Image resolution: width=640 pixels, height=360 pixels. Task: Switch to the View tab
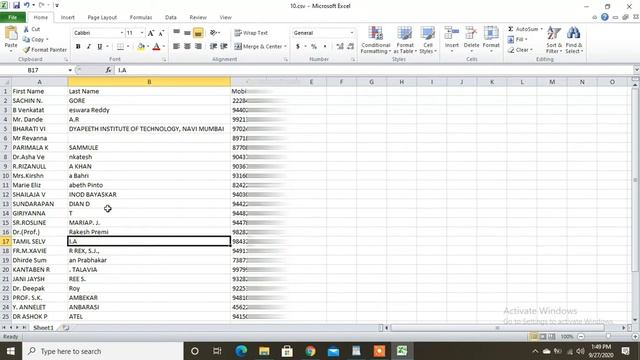[225, 18]
